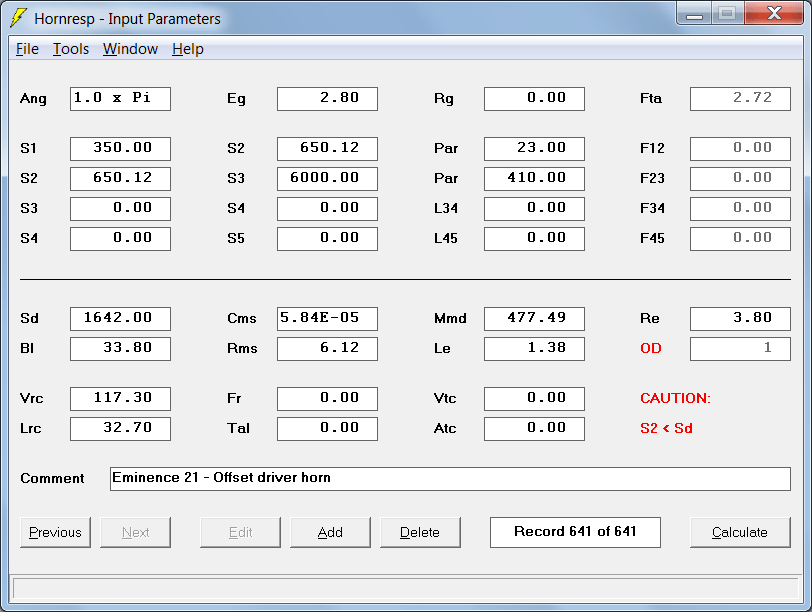Click the Add record button
The width and height of the screenshot is (812, 612).
330,532
